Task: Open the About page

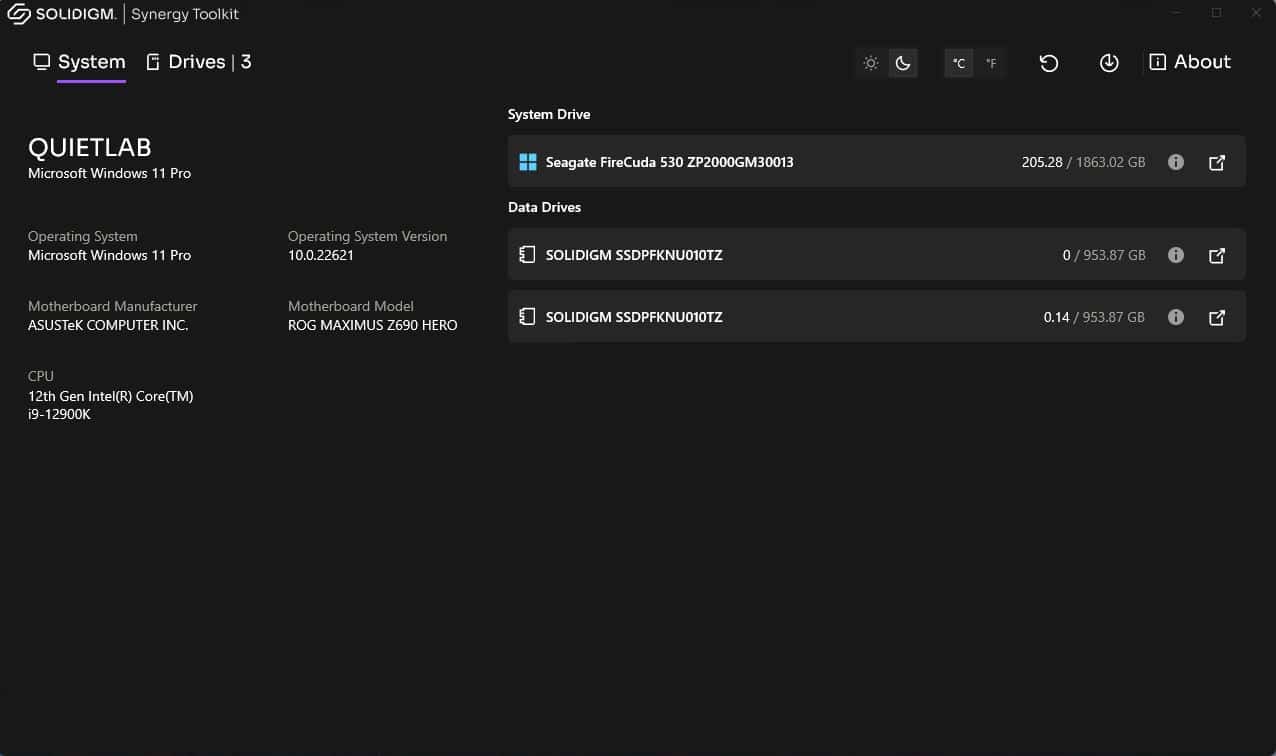Action: tap(1190, 62)
